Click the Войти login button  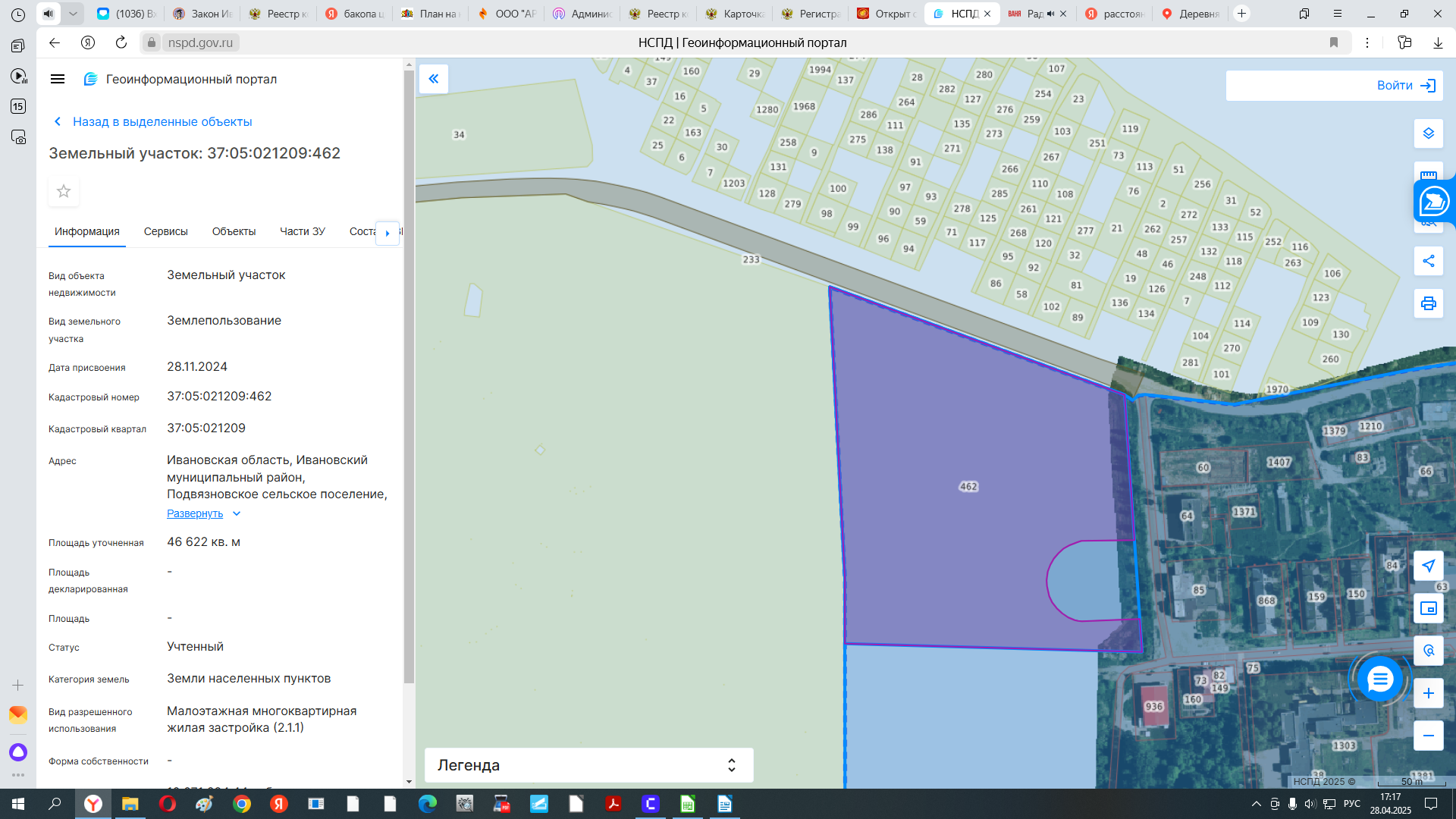[1405, 86]
